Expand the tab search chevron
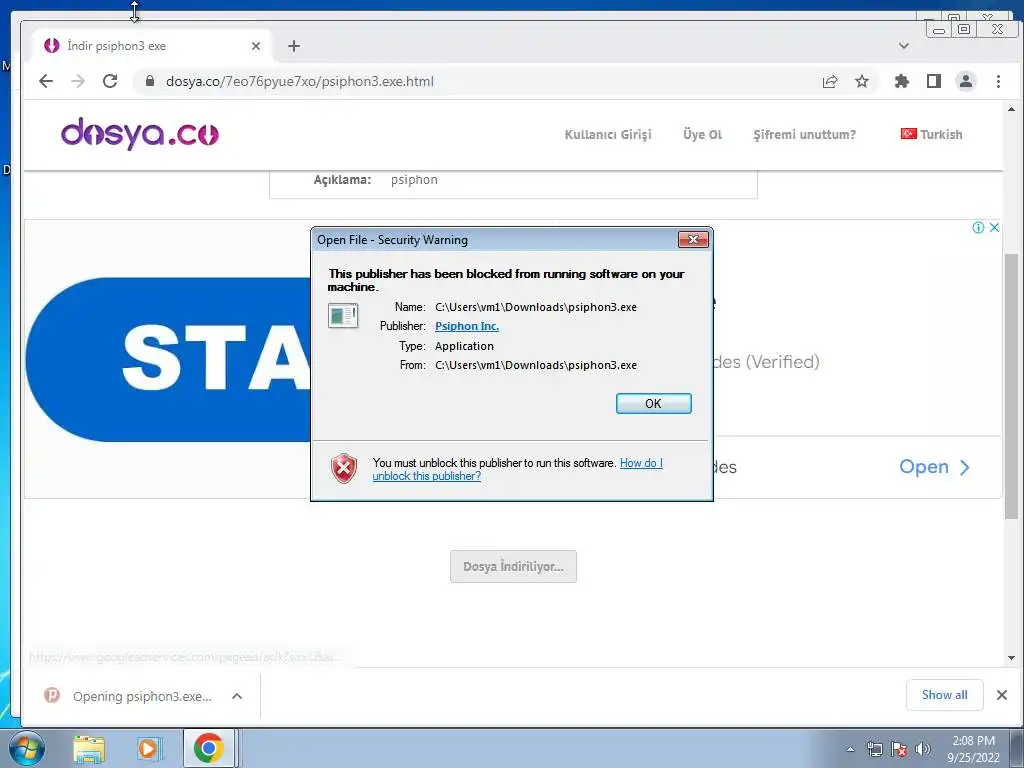1024x768 pixels. click(x=904, y=46)
